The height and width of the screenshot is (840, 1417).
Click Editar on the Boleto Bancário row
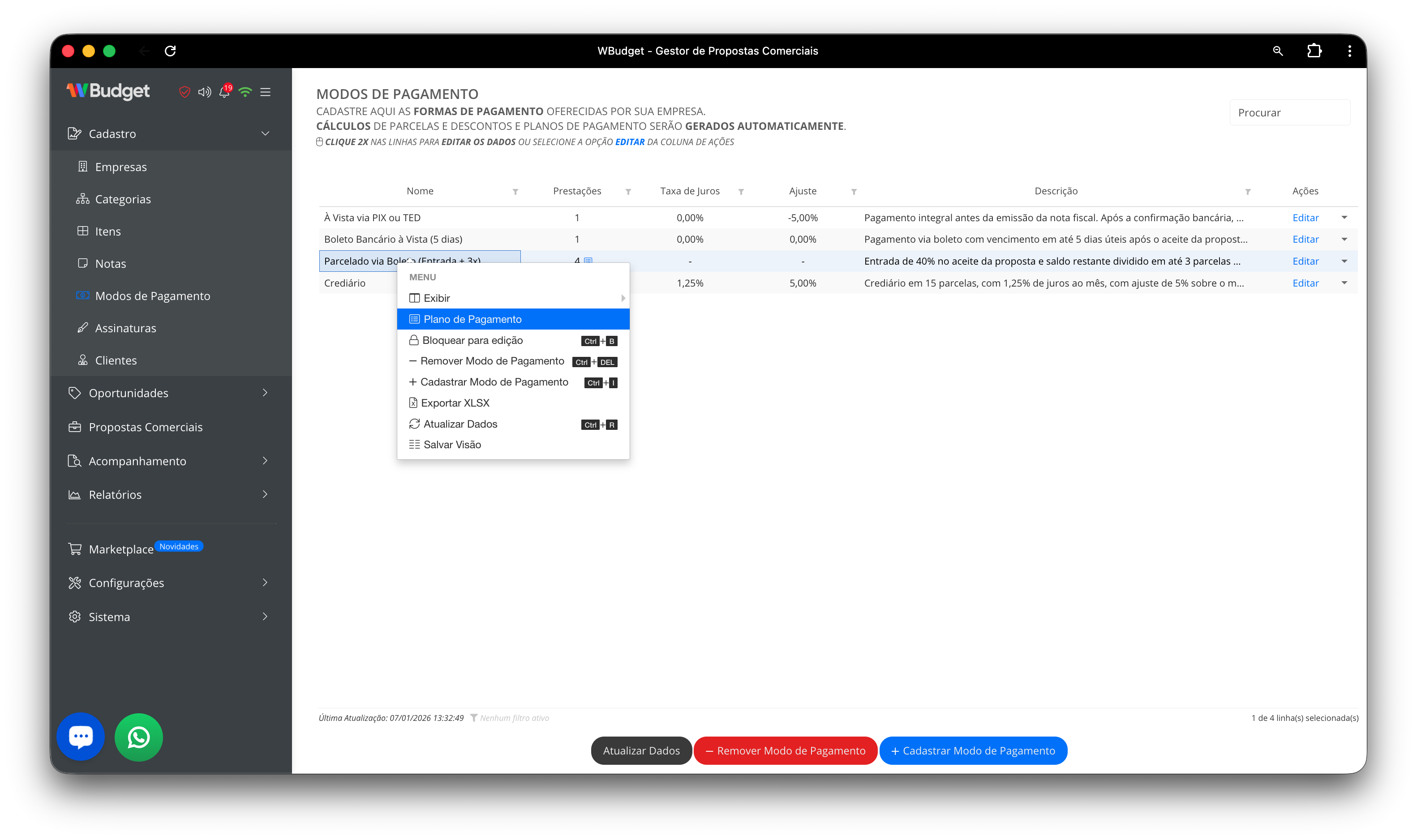point(1305,239)
